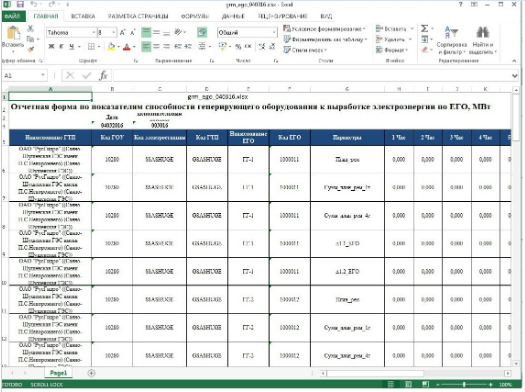Click the Paste clipboard icon
Viewport: 525px width, 392px height.
click(13, 33)
